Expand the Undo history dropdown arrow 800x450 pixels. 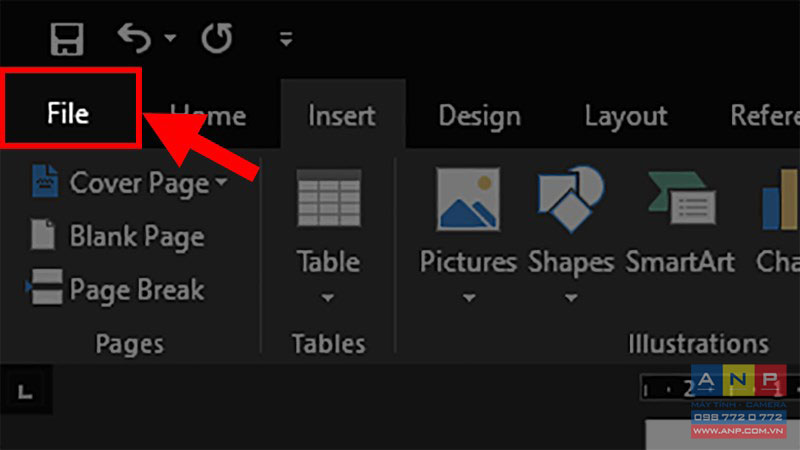pos(171,38)
